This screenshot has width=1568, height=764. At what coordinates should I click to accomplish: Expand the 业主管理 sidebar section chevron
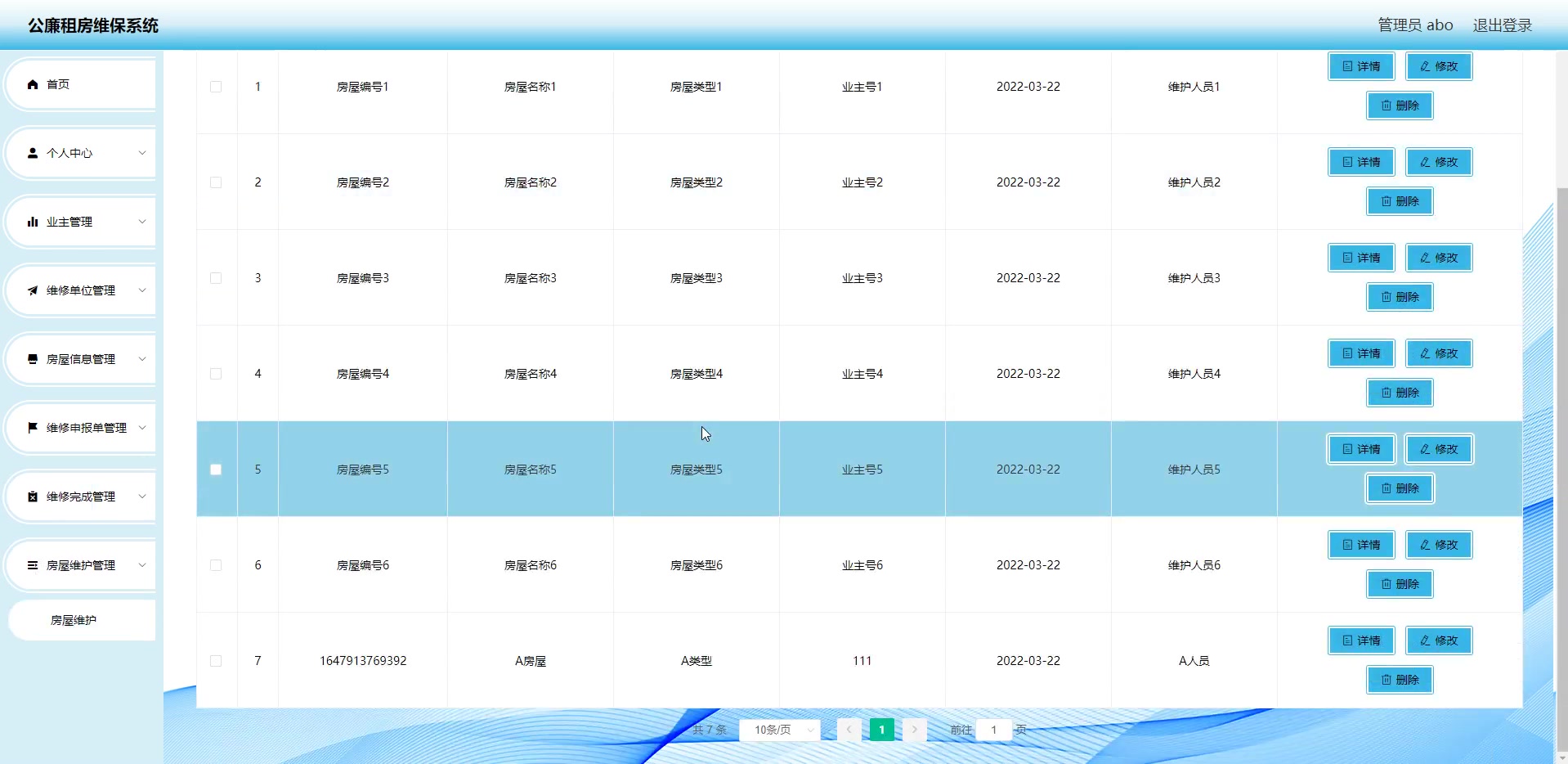pyautogui.click(x=142, y=221)
